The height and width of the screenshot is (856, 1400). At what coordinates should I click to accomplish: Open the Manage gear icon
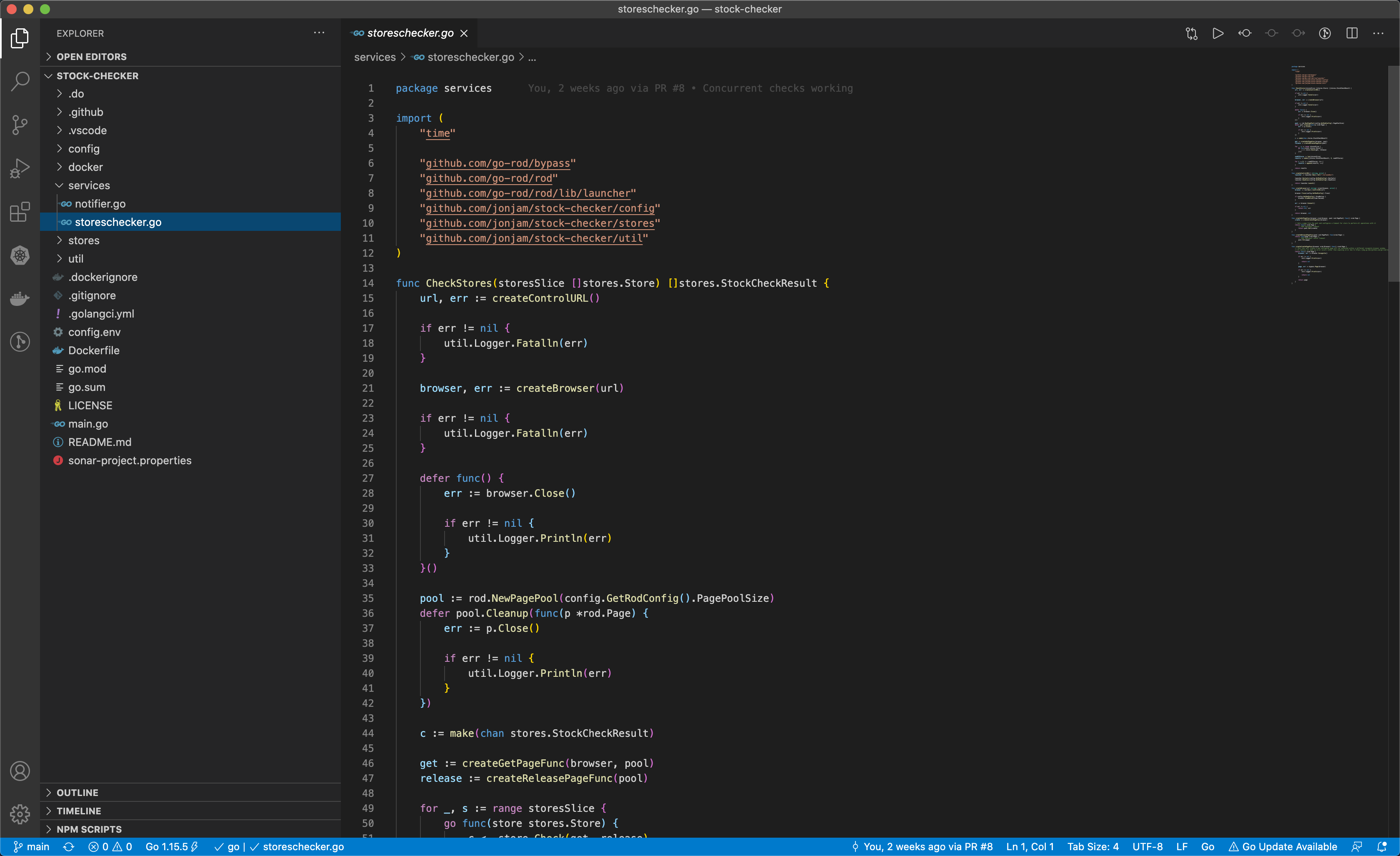tap(20, 814)
